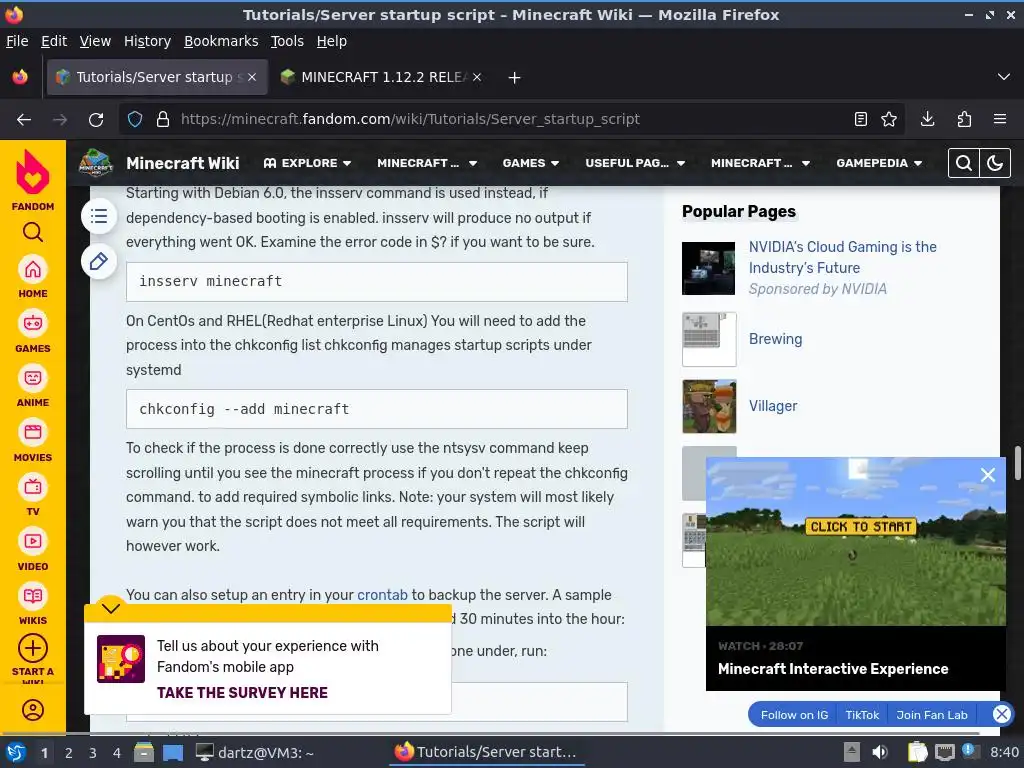
Task: Click Minecraft Wiki logo image
Action: pyautogui.click(x=95, y=163)
